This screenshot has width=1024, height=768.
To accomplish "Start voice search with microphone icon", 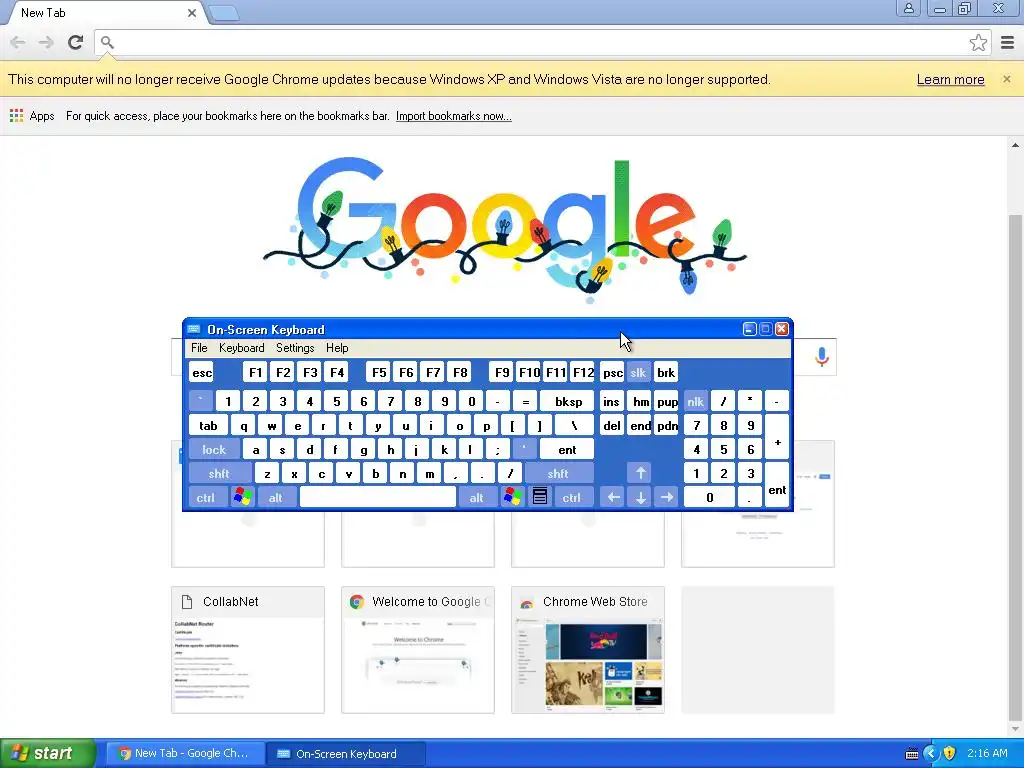I will click(822, 357).
